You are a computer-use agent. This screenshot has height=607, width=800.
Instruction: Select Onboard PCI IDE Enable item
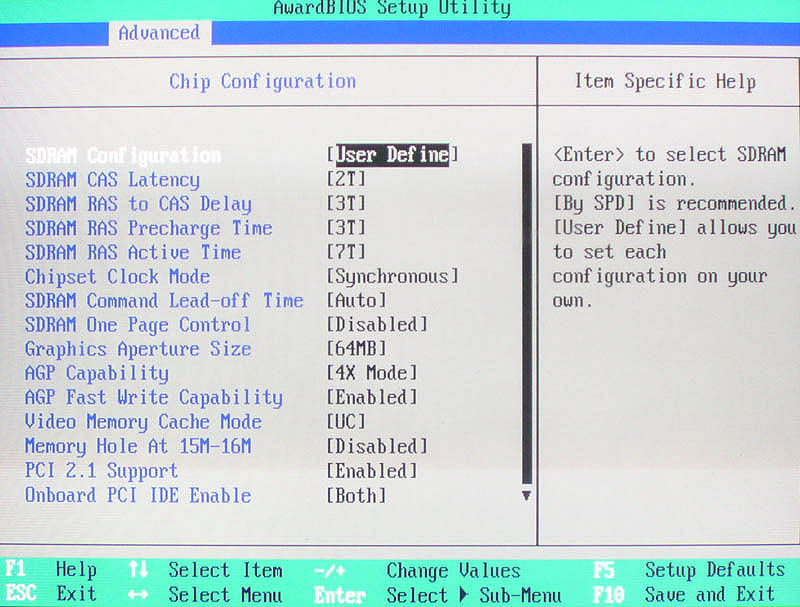click(138, 496)
